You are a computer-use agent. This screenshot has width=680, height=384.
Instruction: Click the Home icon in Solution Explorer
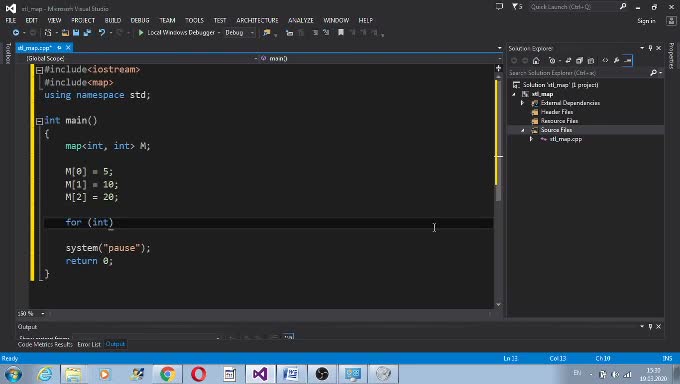click(x=536, y=61)
